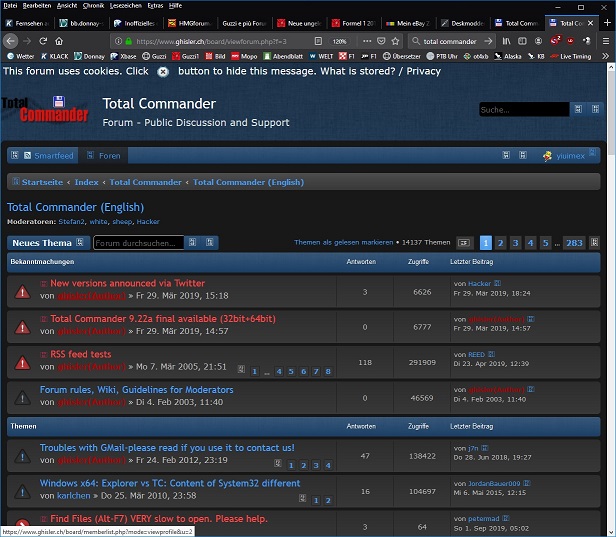Screen dimensions: 616x537
Task: Open the Lesezeichen menu
Action: (x=126, y=5)
